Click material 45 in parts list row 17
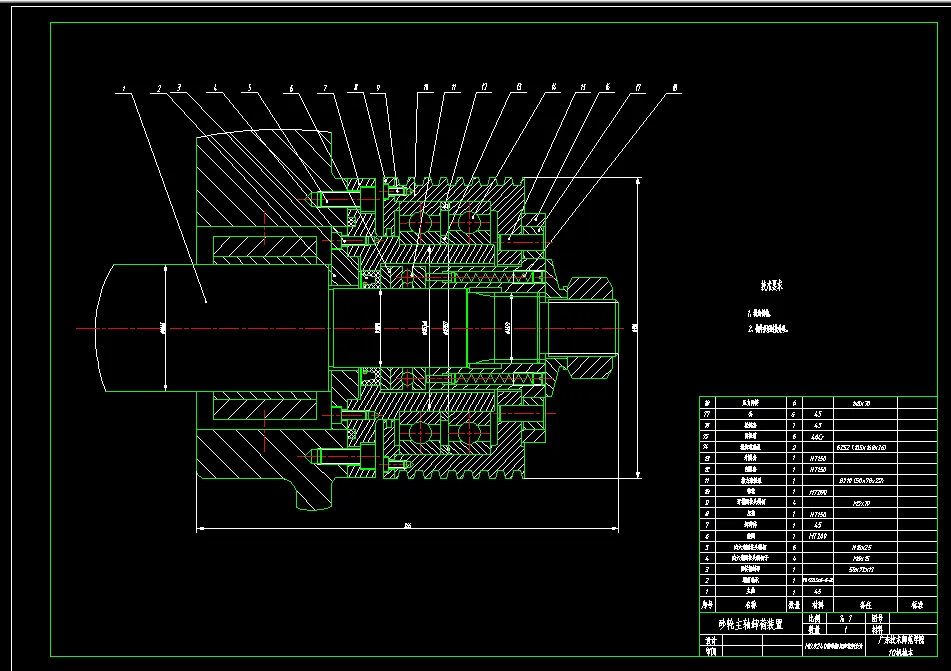 818,414
